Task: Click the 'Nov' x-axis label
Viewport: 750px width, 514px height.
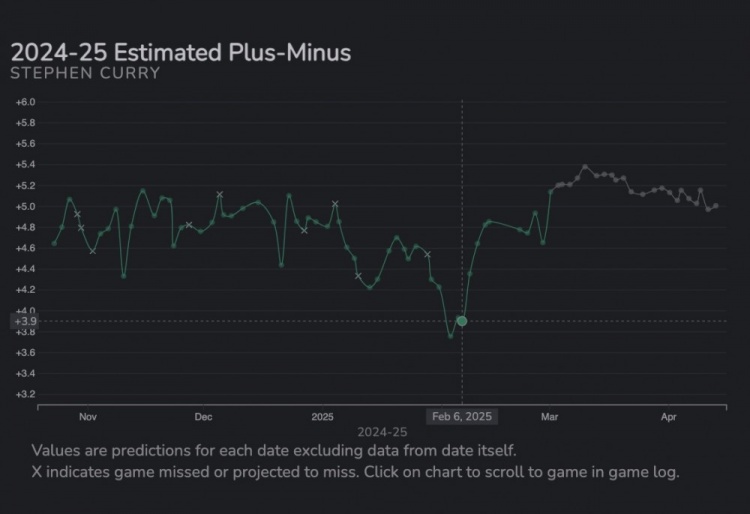Action: [x=87, y=416]
